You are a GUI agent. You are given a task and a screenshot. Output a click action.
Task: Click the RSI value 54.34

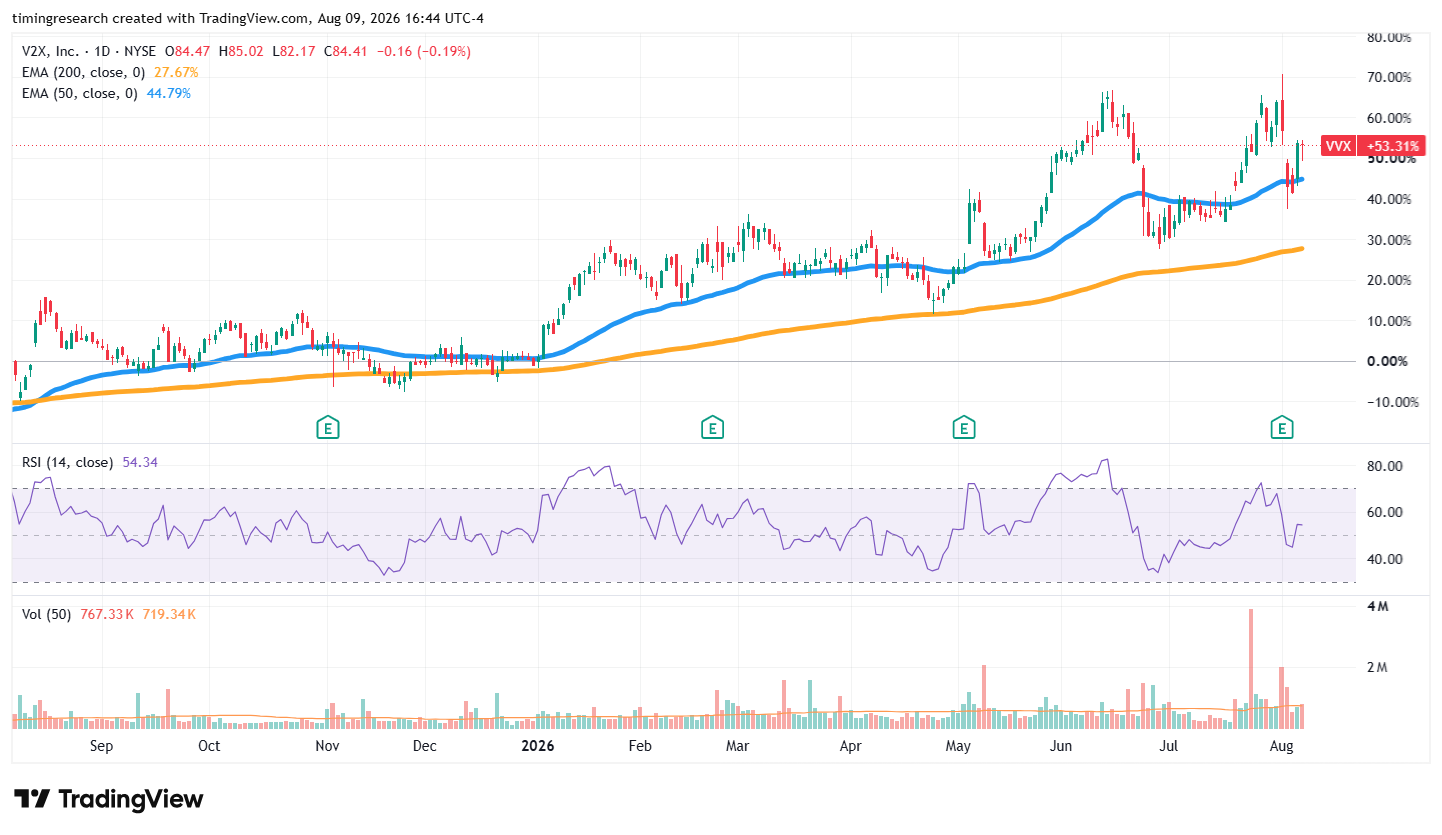(x=140, y=462)
